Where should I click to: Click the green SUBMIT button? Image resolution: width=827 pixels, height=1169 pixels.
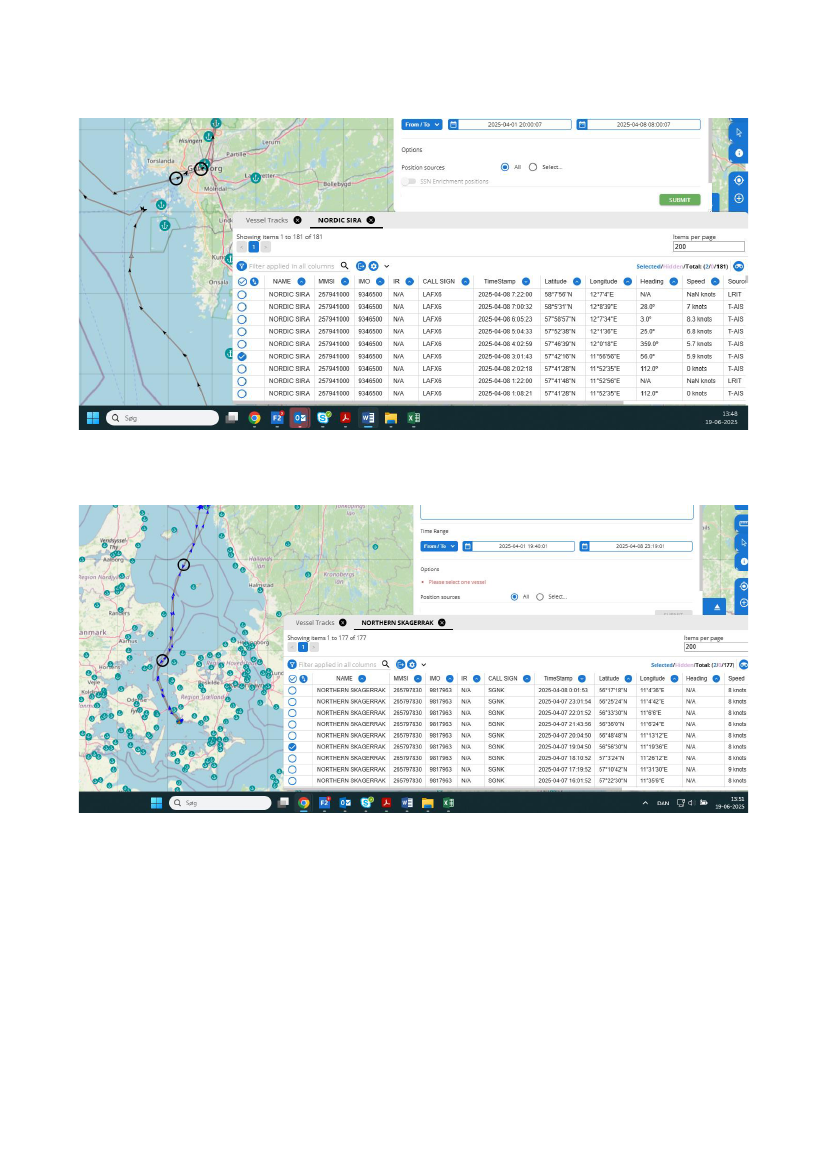point(679,200)
